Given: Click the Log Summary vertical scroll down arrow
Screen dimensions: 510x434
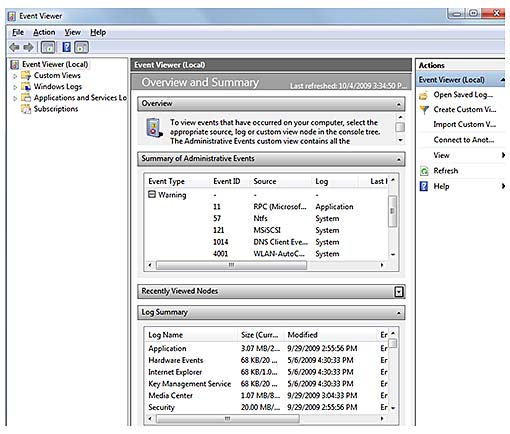Looking at the screenshot, I should [x=393, y=408].
